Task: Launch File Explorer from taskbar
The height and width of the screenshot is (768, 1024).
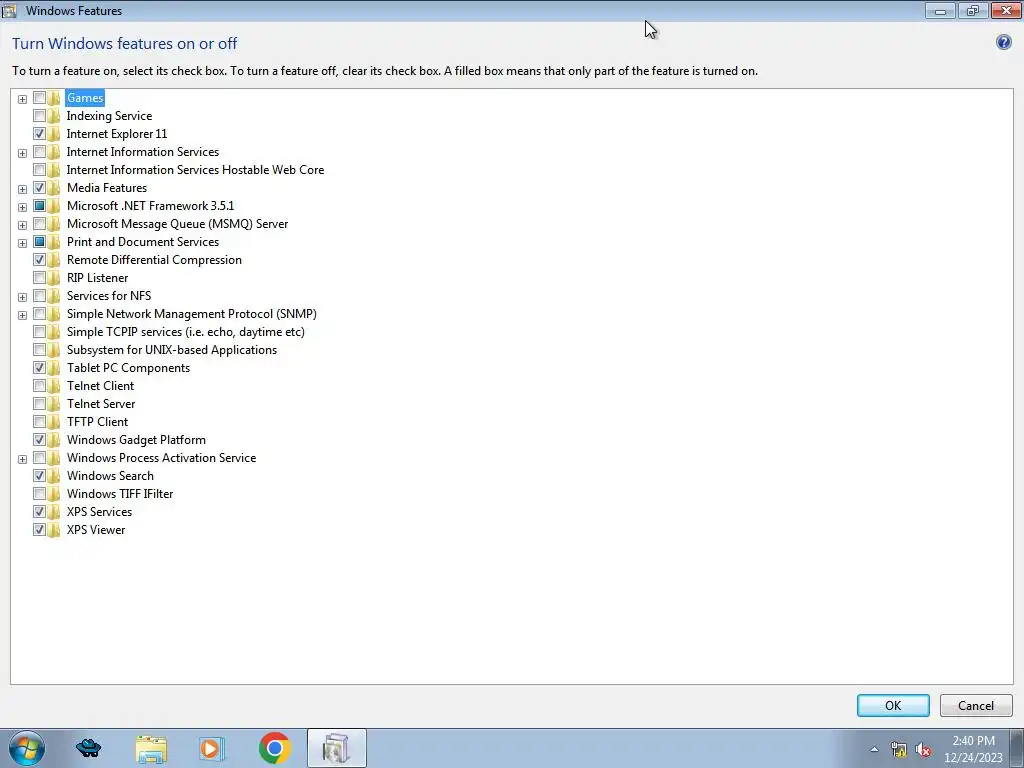Action: click(151, 748)
